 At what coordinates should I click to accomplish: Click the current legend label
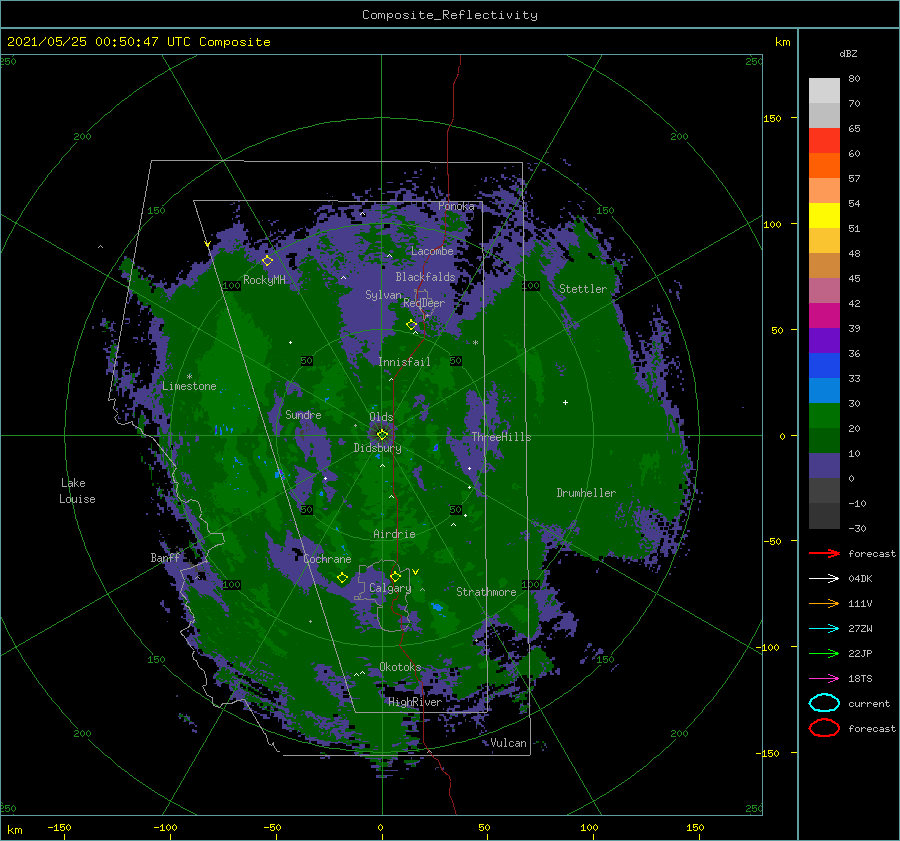click(x=869, y=703)
